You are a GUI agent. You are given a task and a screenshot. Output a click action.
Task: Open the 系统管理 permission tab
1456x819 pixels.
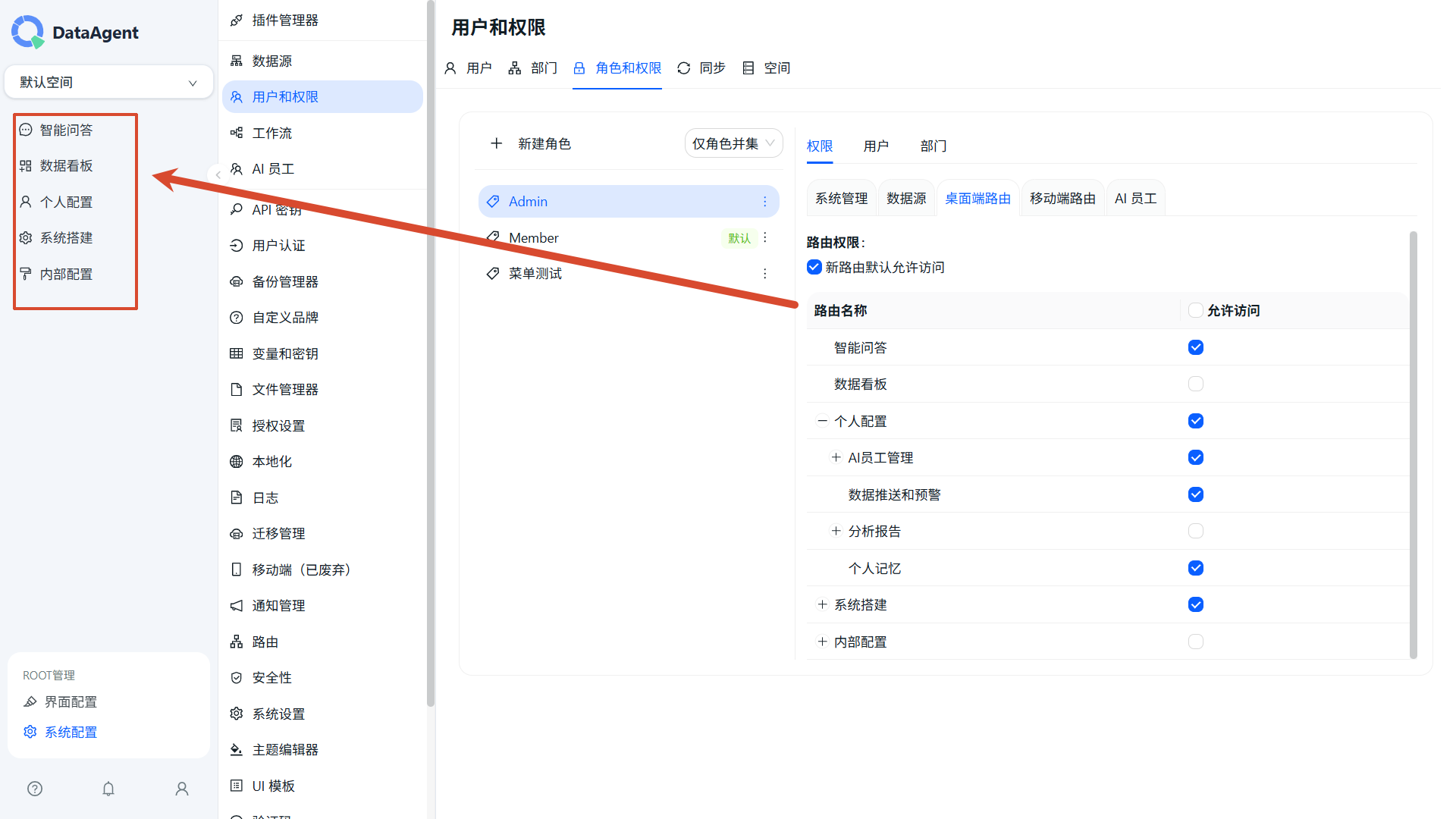[841, 198]
